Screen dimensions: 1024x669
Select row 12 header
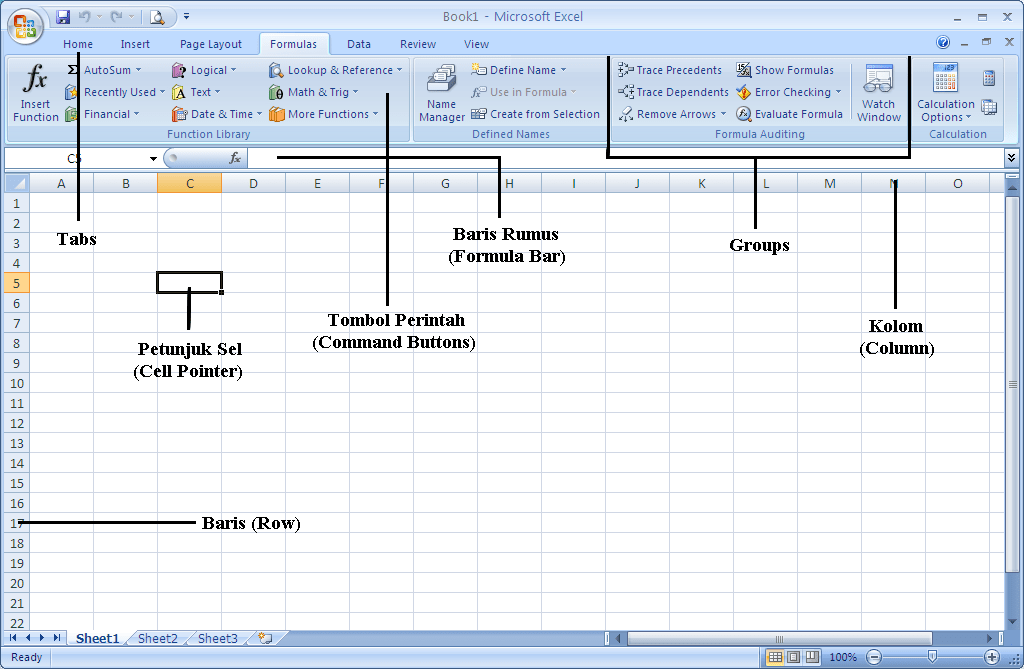[x=17, y=423]
